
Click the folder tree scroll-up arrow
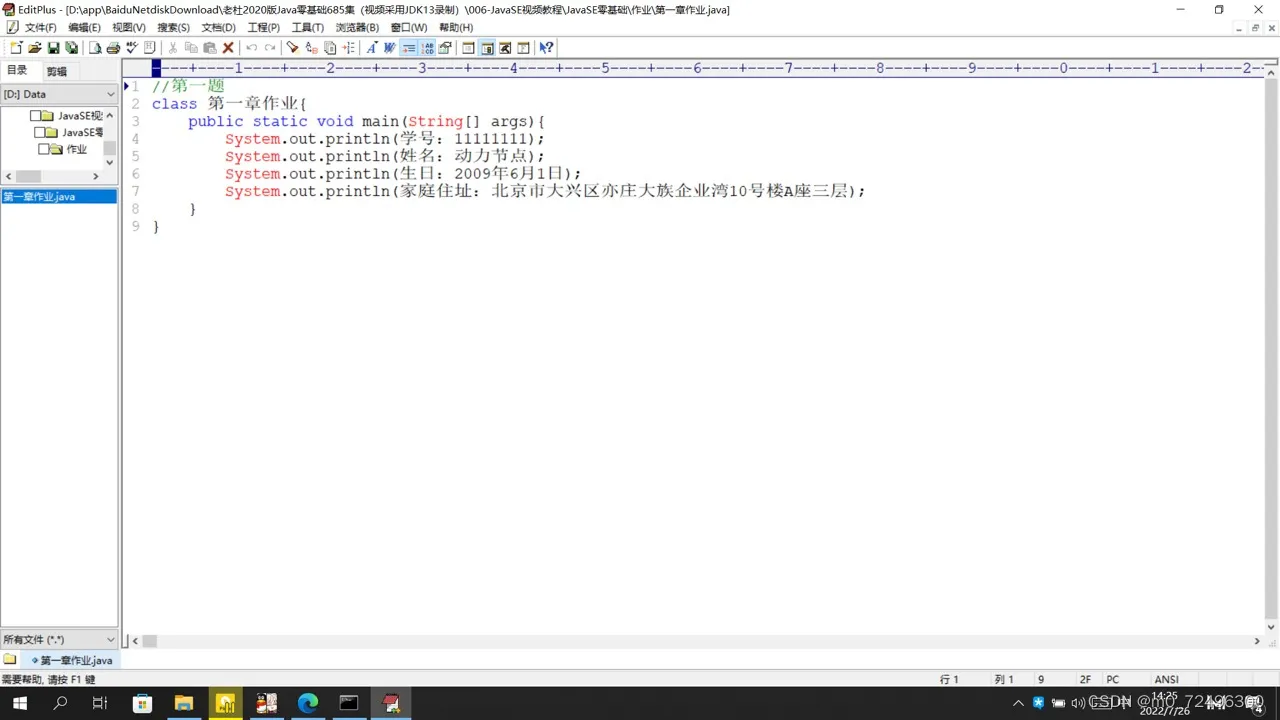(x=110, y=115)
